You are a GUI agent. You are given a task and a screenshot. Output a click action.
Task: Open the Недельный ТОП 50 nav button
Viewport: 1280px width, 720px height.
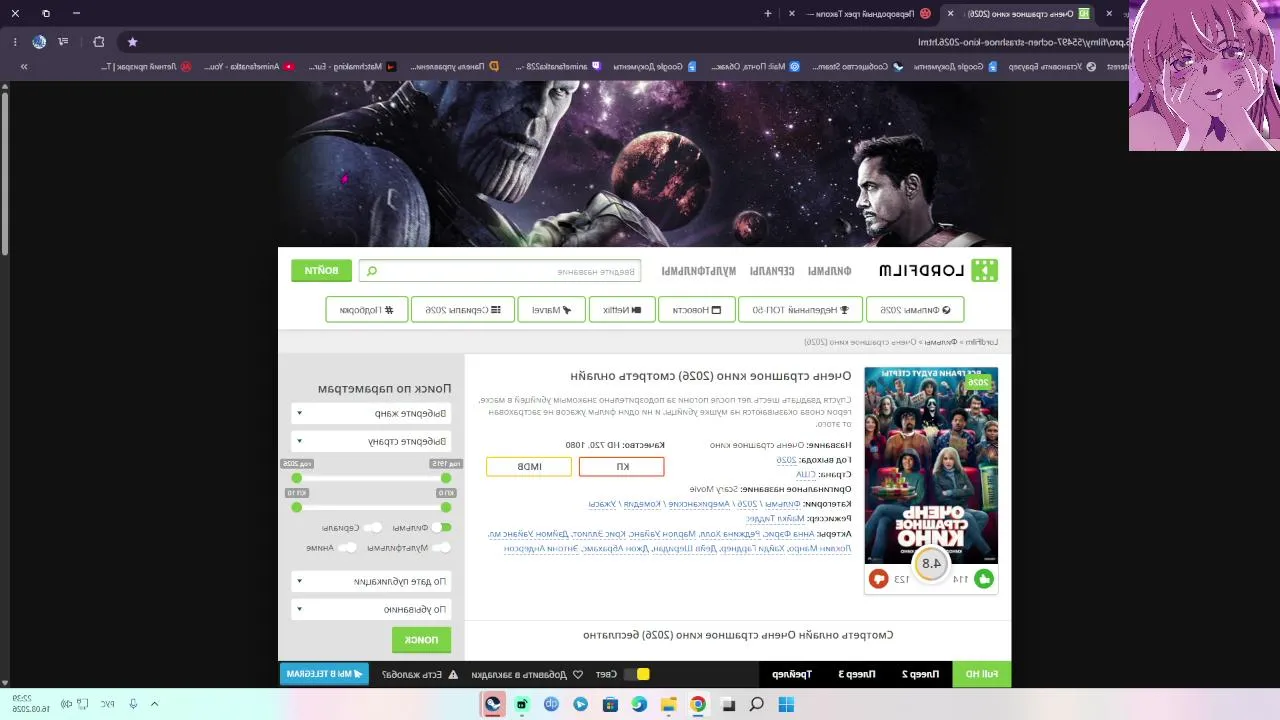[x=801, y=310]
